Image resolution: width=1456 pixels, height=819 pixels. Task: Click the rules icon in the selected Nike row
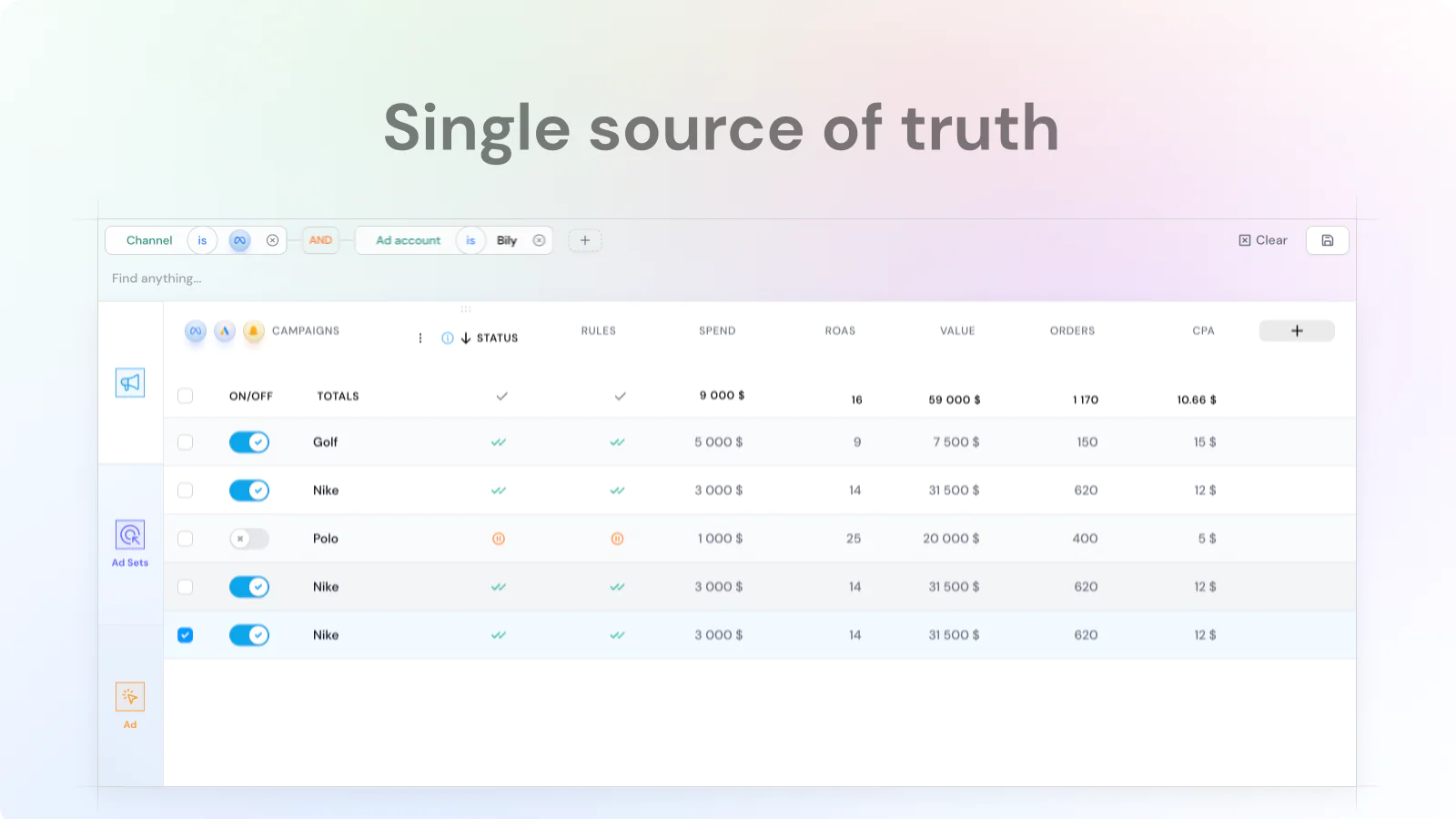617,635
